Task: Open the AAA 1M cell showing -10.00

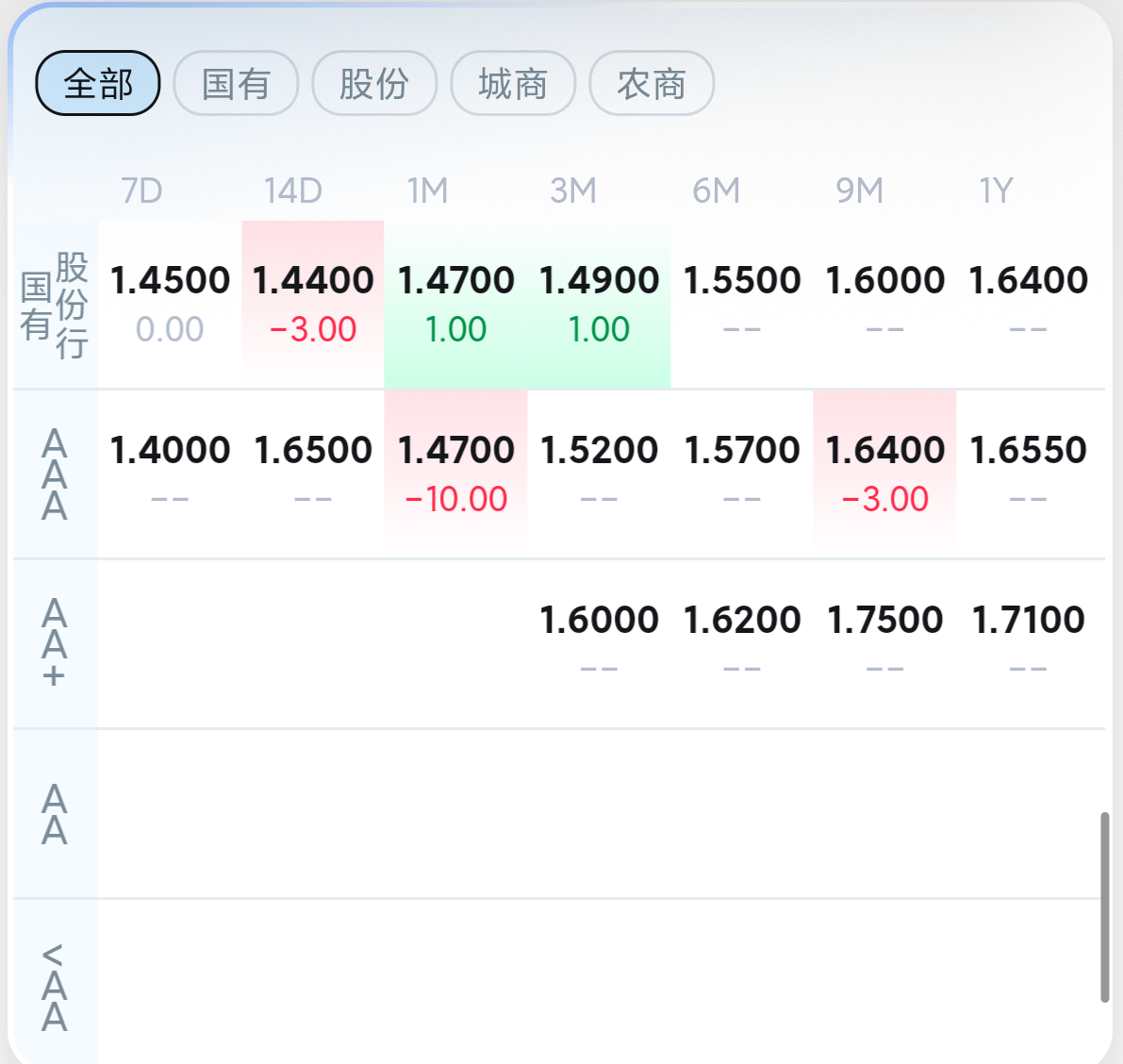Action: [455, 475]
